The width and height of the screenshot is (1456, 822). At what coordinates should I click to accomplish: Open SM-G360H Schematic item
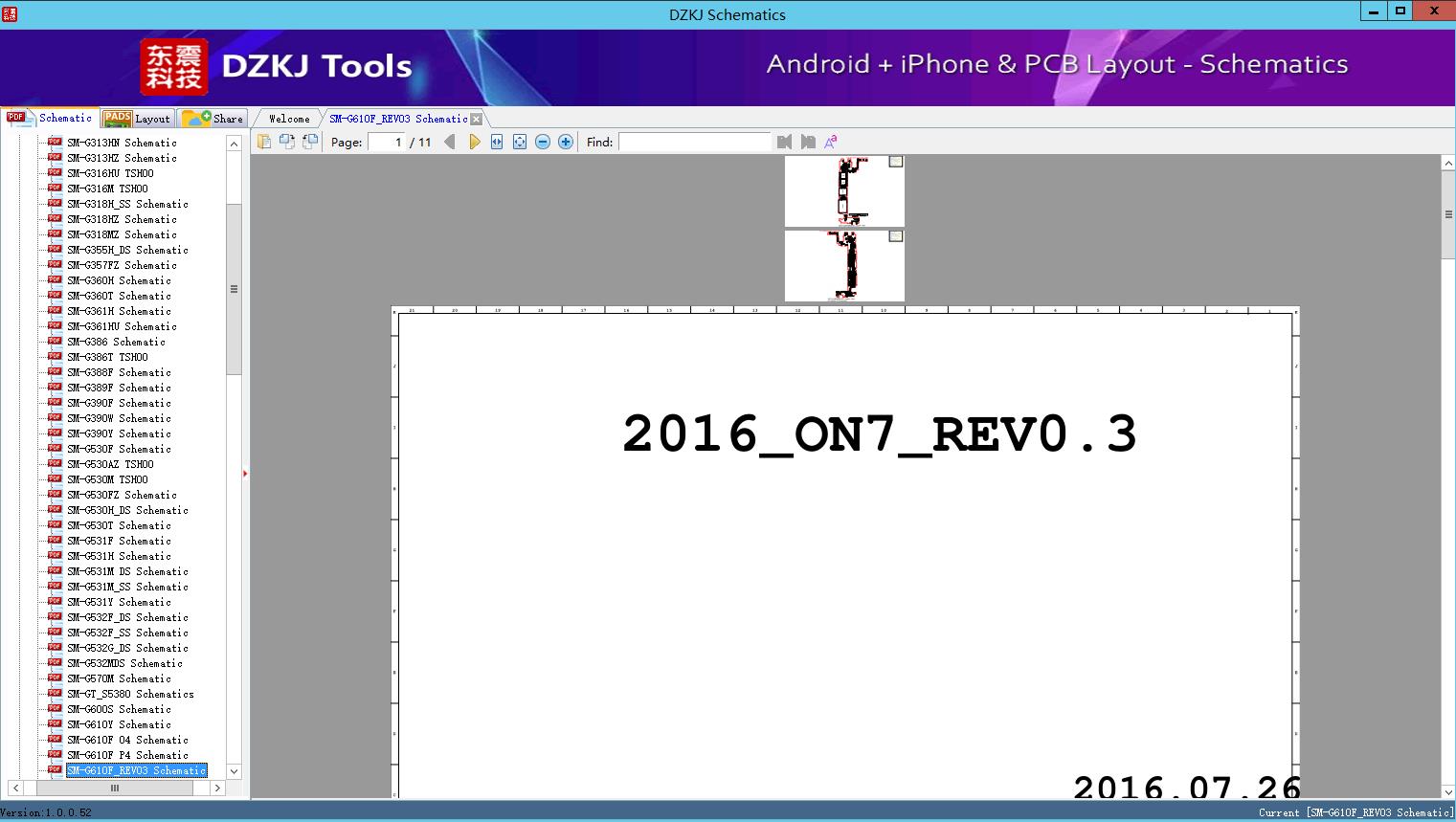pos(119,280)
